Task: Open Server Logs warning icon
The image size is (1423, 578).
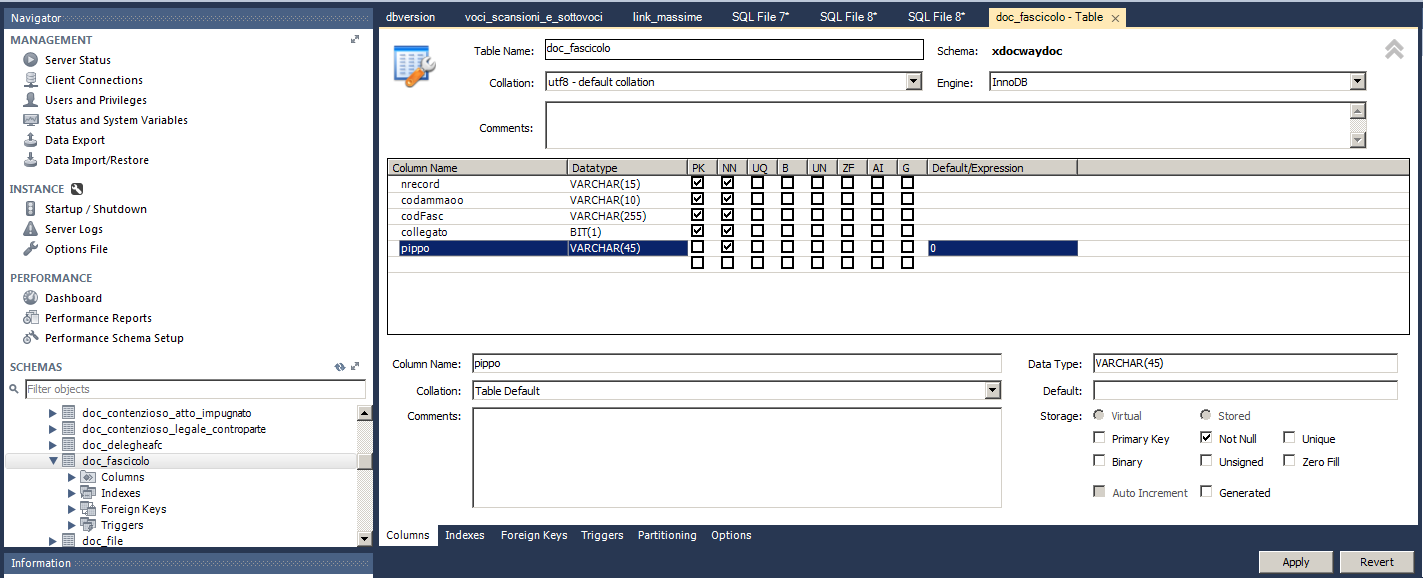Action: click(x=30, y=229)
